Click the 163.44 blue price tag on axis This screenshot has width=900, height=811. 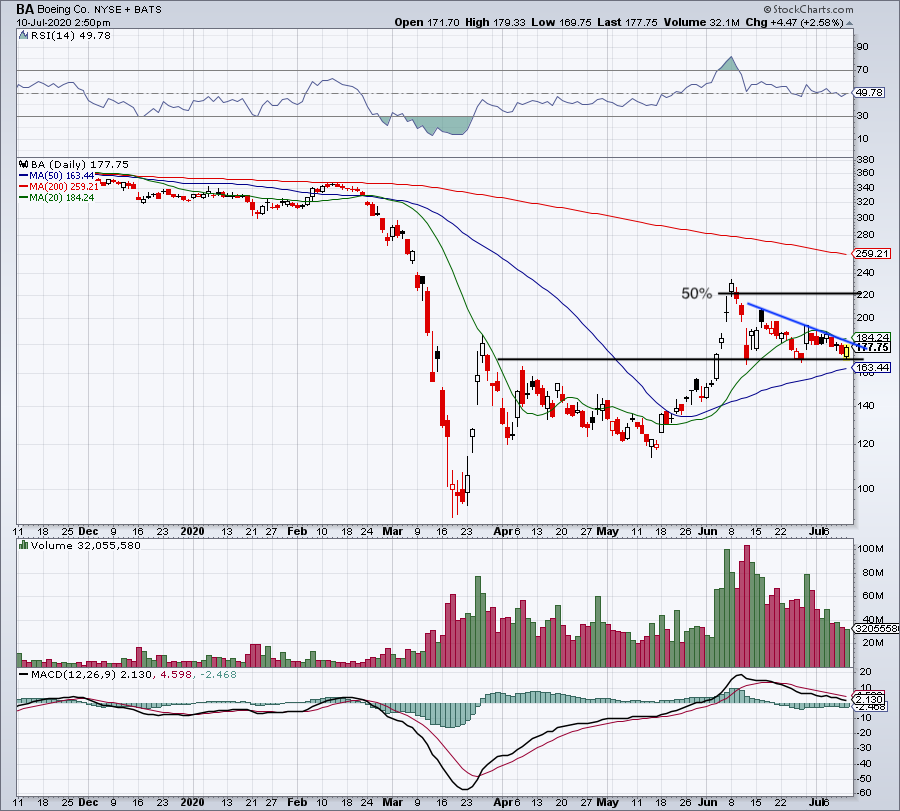pyautogui.click(x=872, y=367)
